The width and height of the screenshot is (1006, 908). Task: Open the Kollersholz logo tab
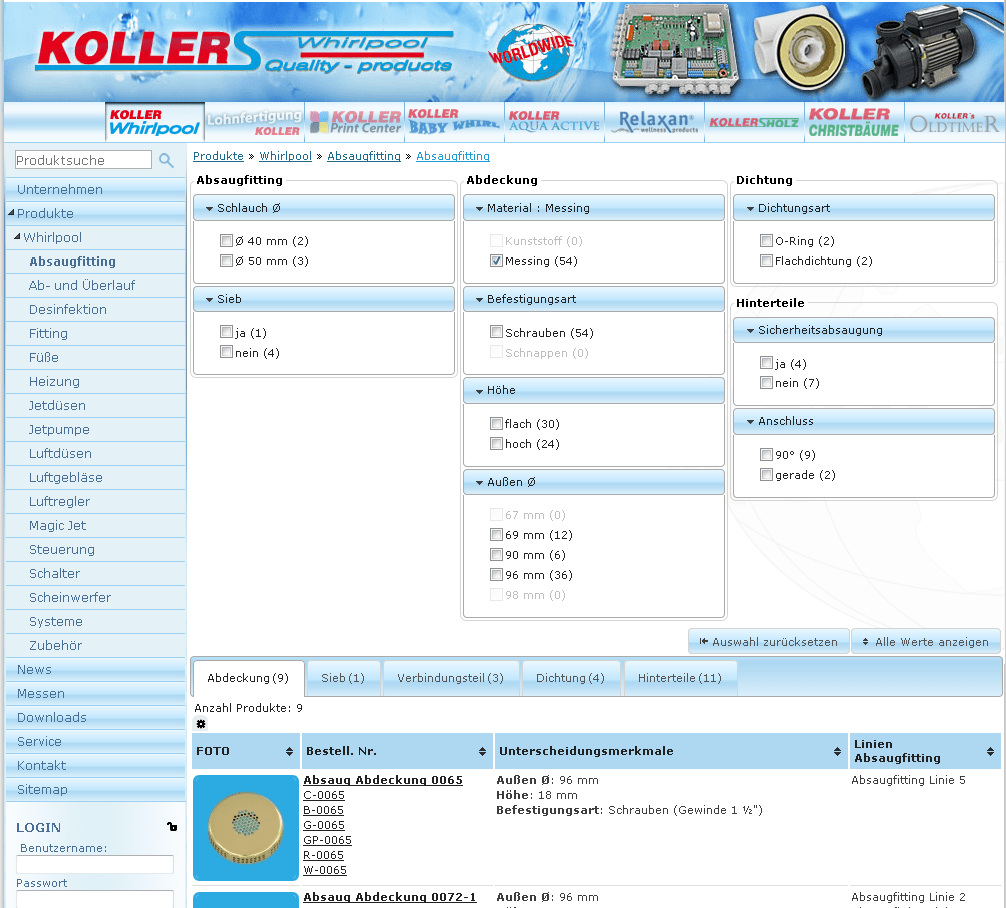[754, 122]
